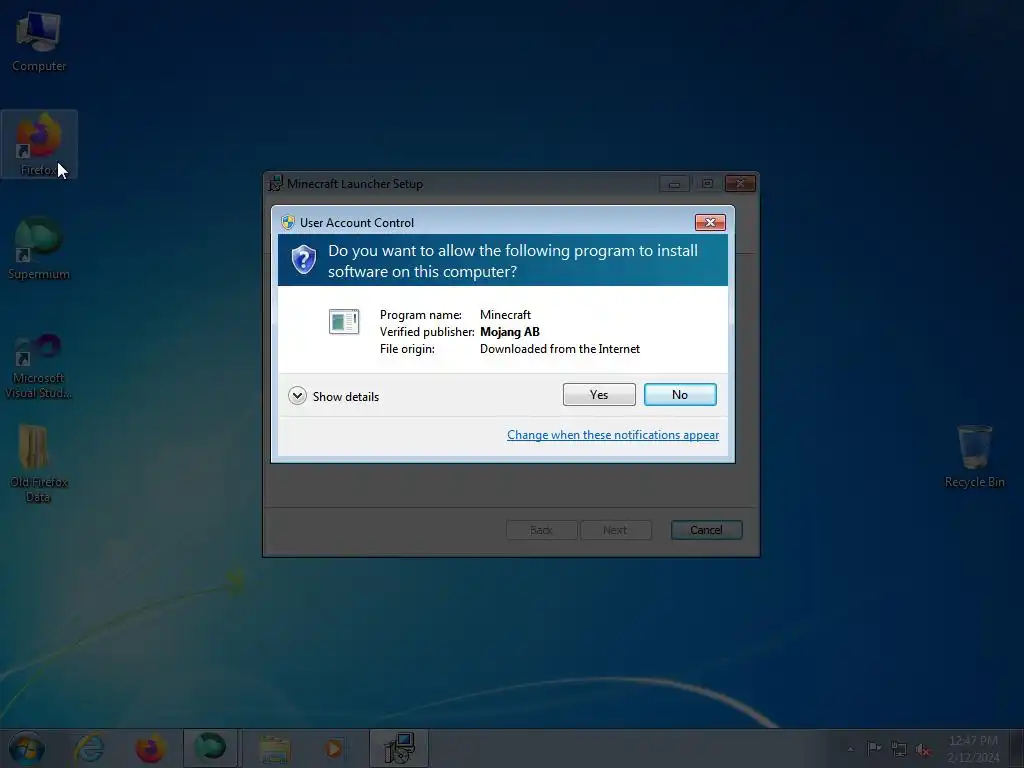Expand Show details chevron

tap(297, 396)
